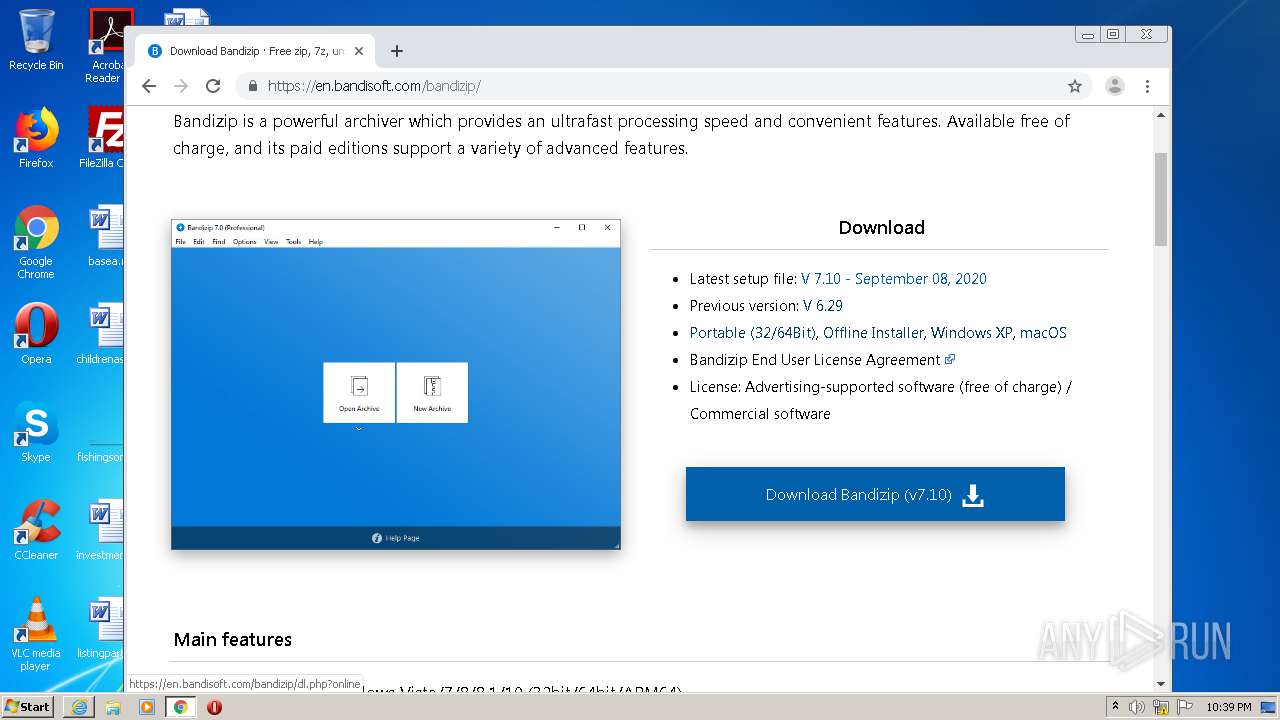Go back using the browser back arrow

149,86
